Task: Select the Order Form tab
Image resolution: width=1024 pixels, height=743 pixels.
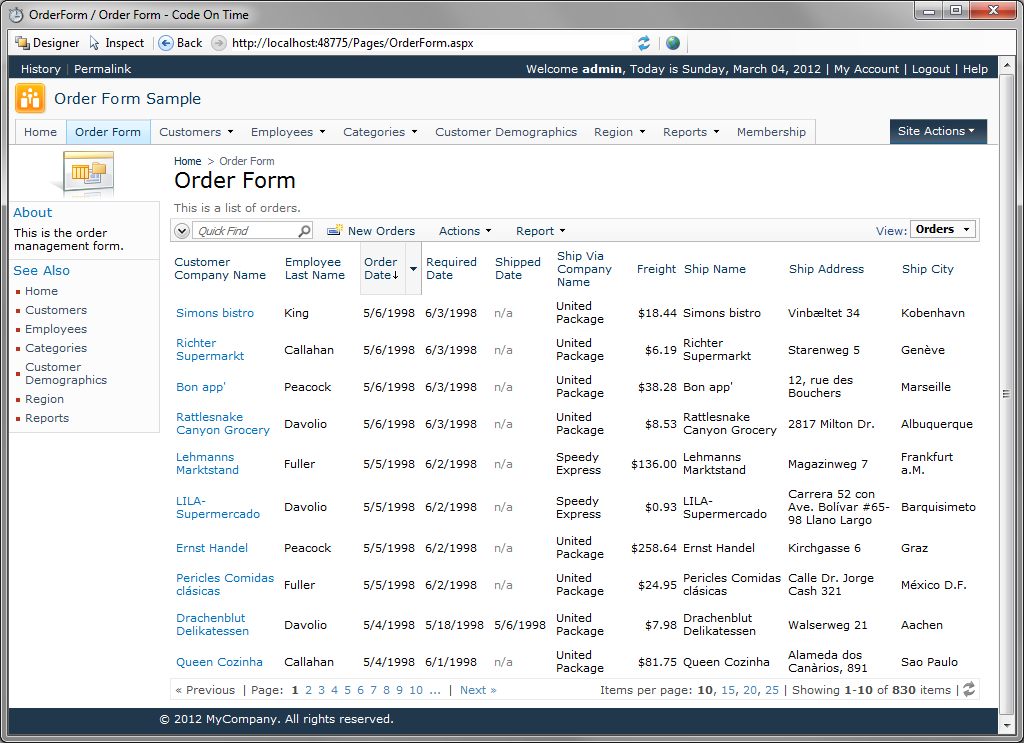Action: [108, 132]
